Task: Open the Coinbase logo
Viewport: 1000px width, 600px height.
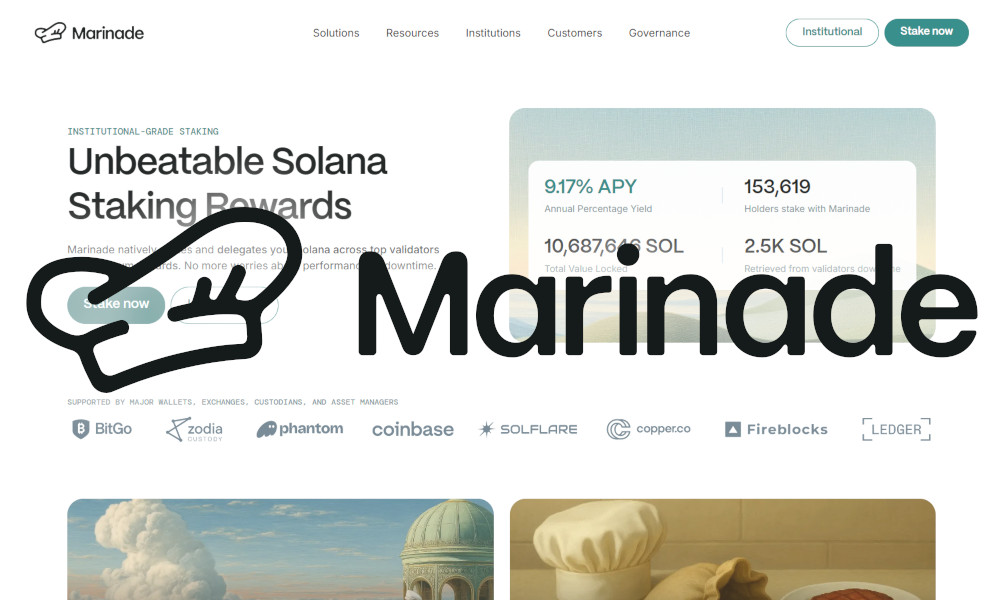Action: point(413,430)
